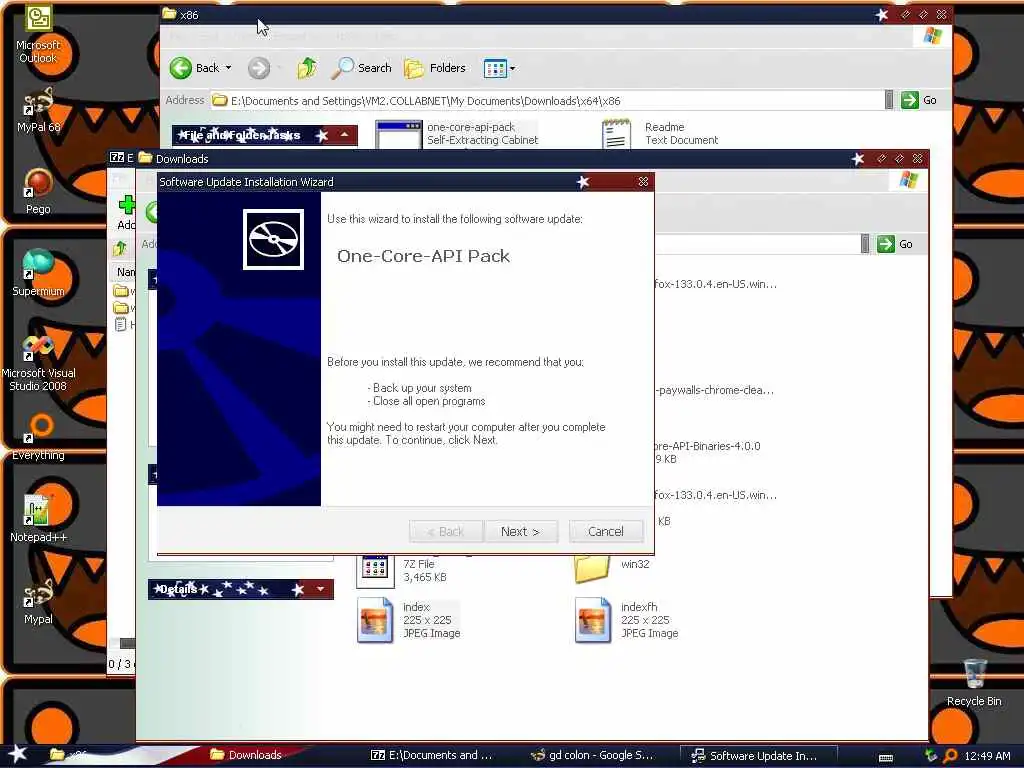Click the network tray icon

931,756
